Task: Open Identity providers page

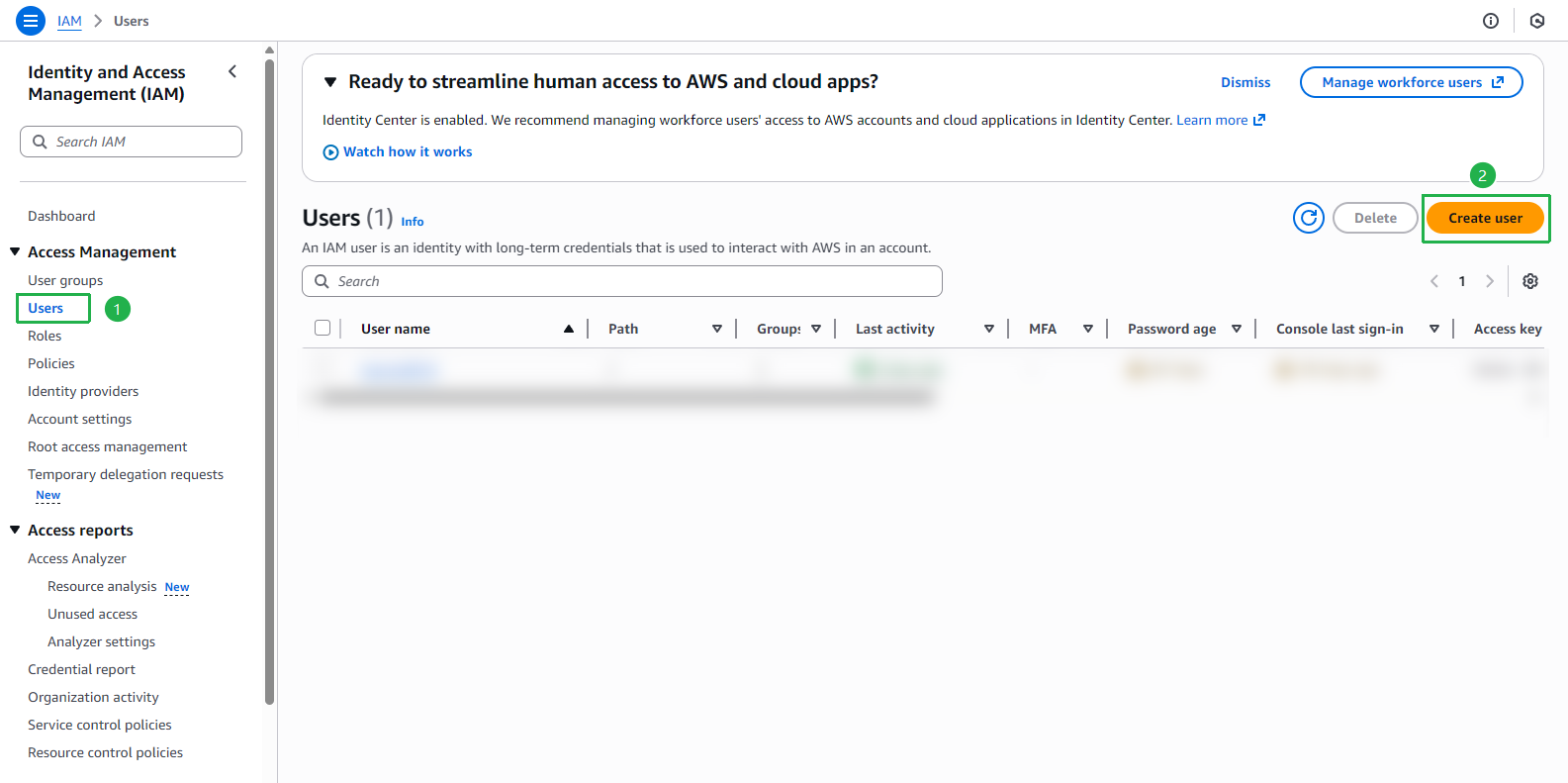Action: [x=83, y=391]
